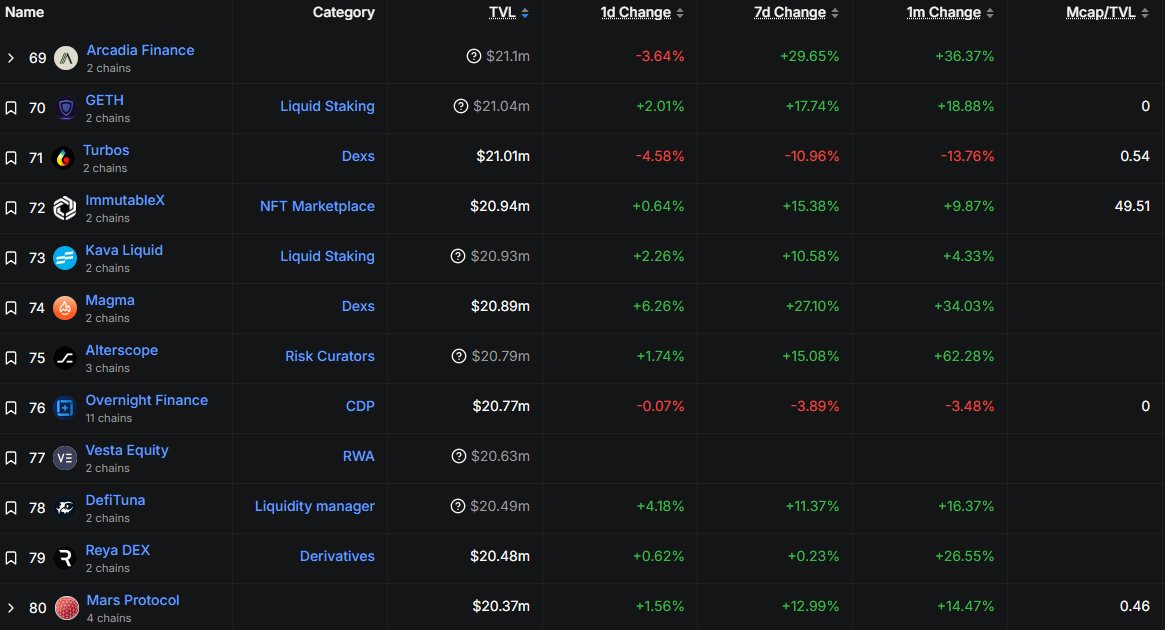1165x630 pixels.
Task: Bookmark the Reya DEX protocol
Action: pos(11,558)
